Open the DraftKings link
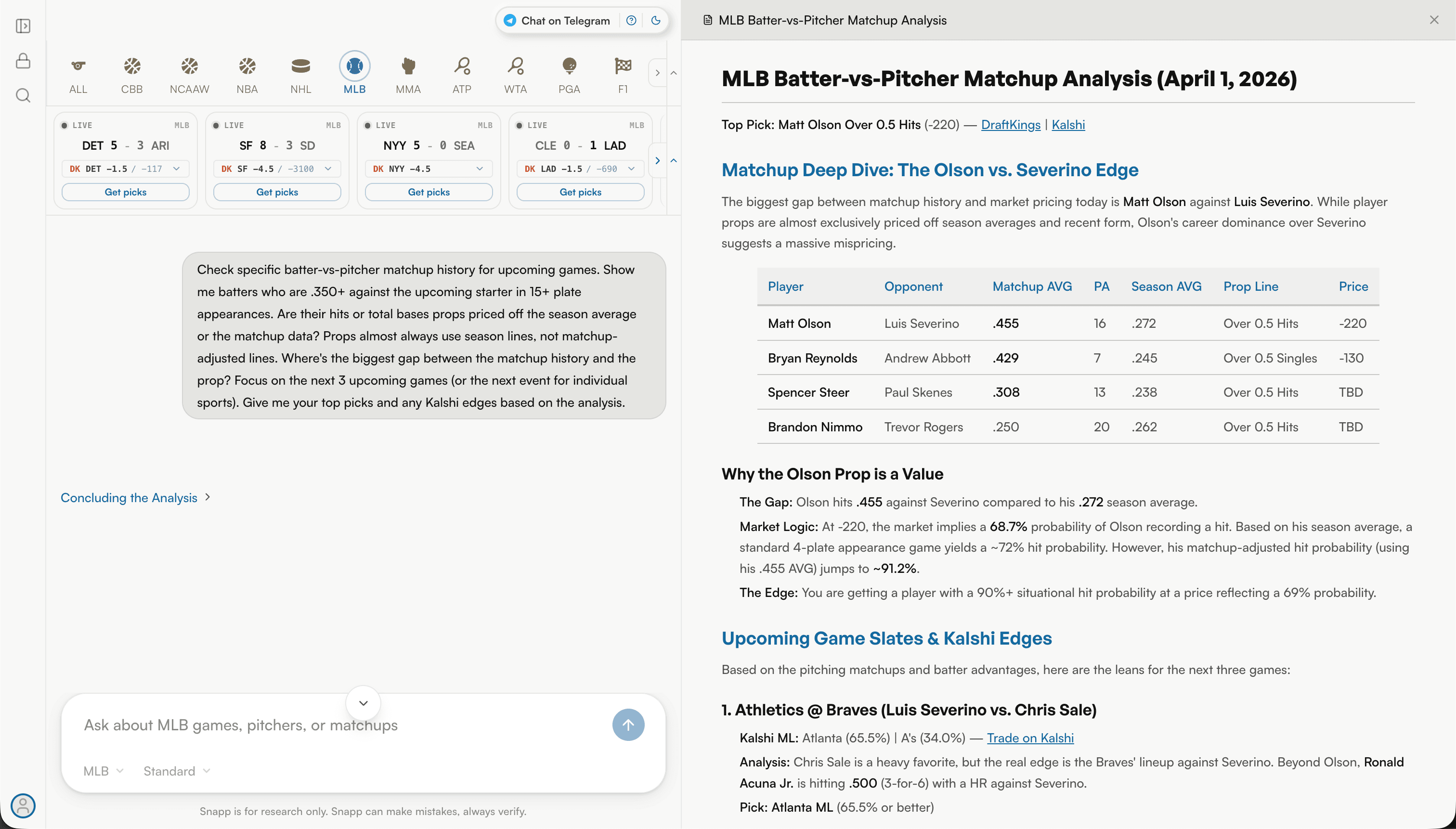1456x829 pixels. point(1011,125)
